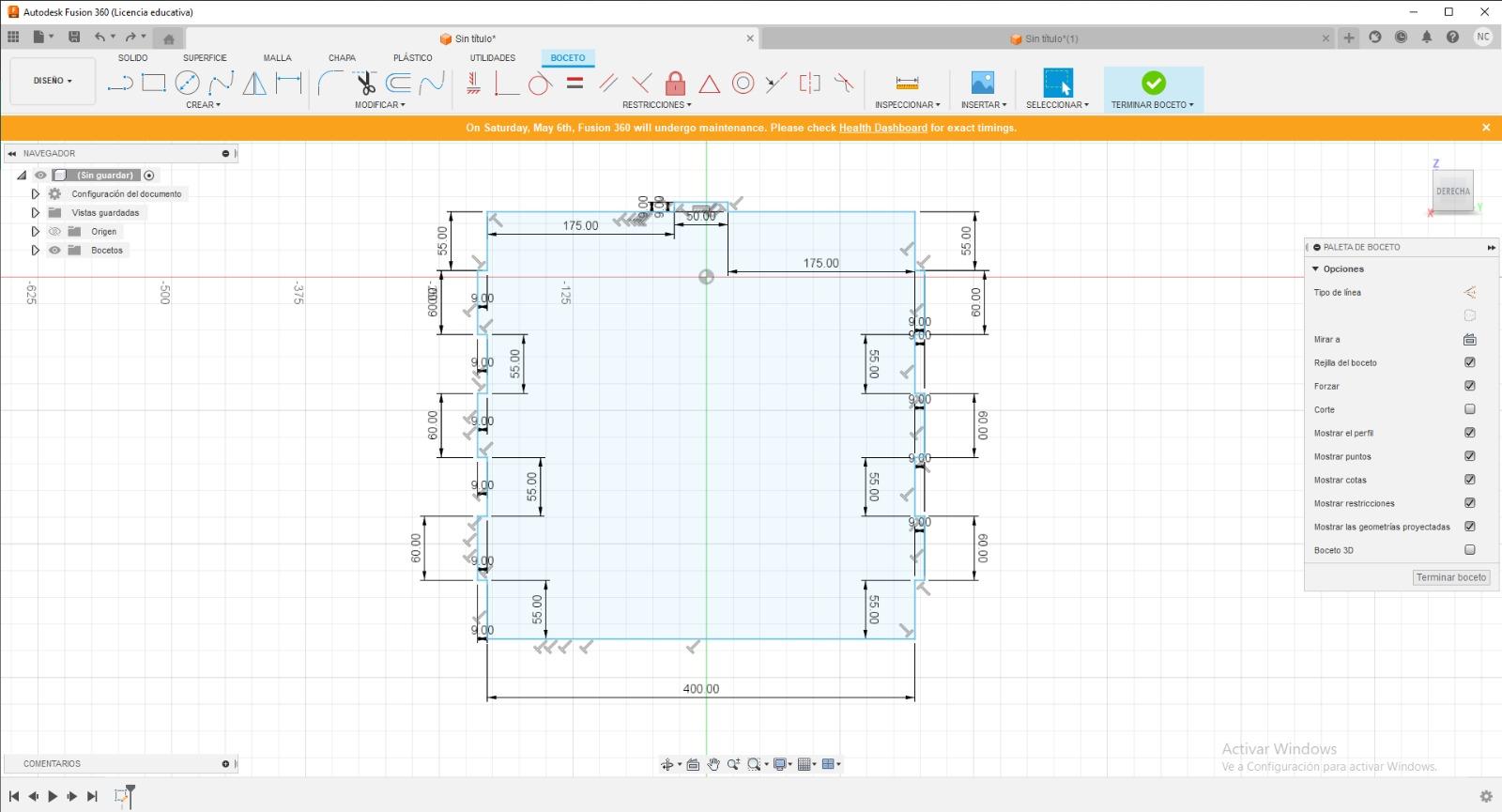Open the DISEÑO workspace dropdown

coord(53,81)
